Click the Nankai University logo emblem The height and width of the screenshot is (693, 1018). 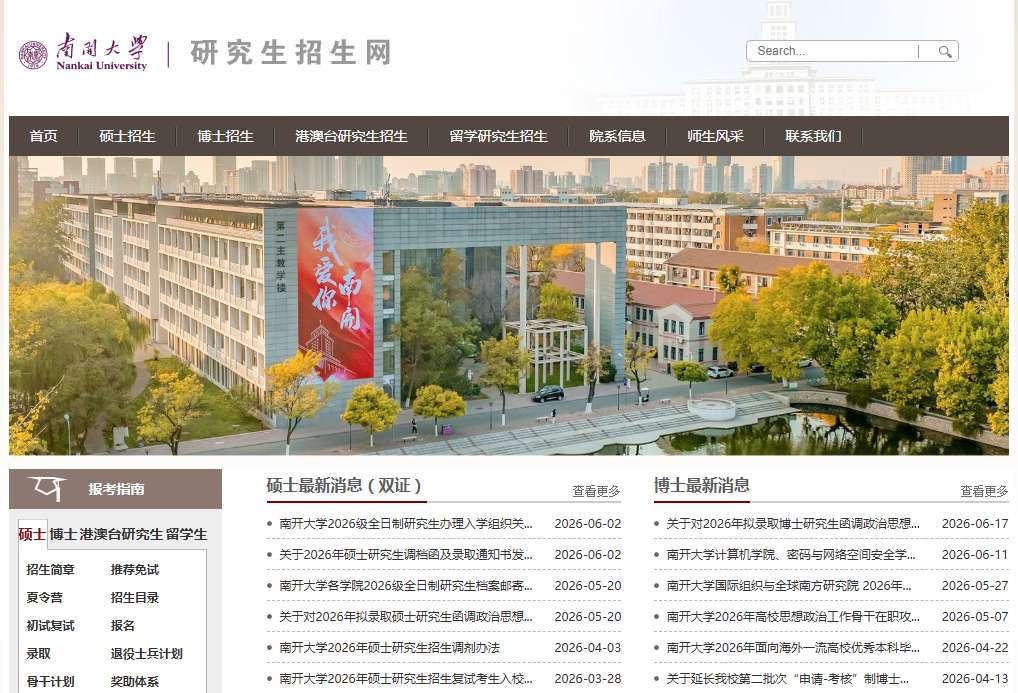click(33, 55)
